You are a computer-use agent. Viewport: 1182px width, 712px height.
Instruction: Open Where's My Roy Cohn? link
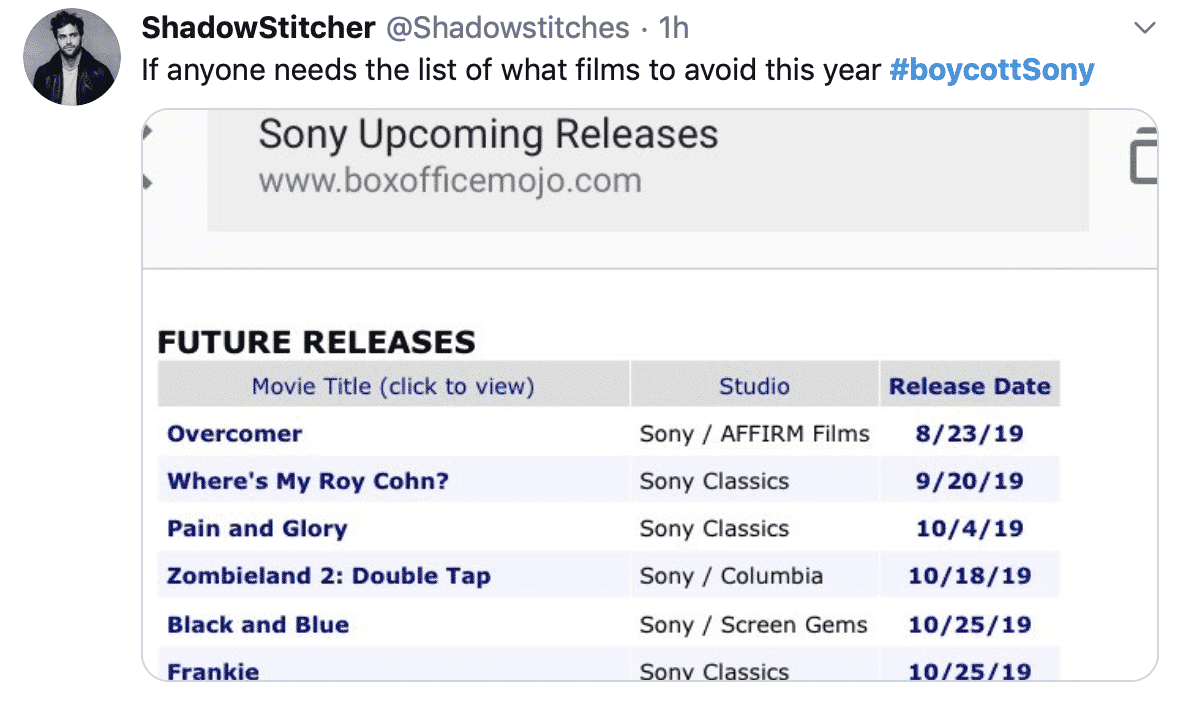pyautogui.click(x=308, y=481)
